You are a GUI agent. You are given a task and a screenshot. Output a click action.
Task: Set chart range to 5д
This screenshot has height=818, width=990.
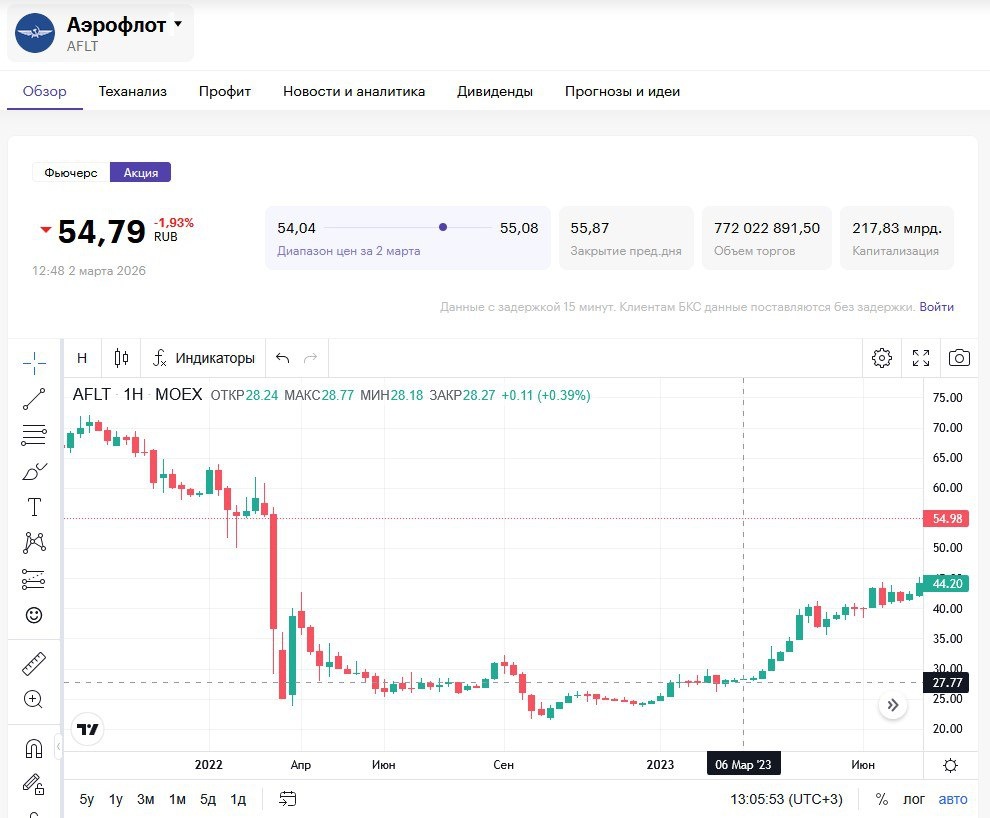[208, 799]
